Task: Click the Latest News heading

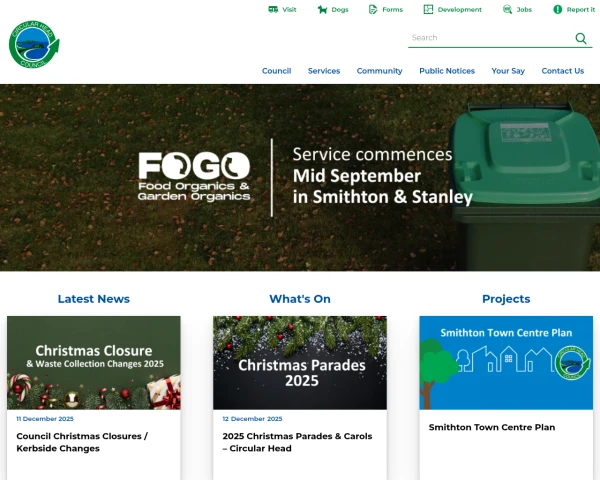Action: coord(94,299)
